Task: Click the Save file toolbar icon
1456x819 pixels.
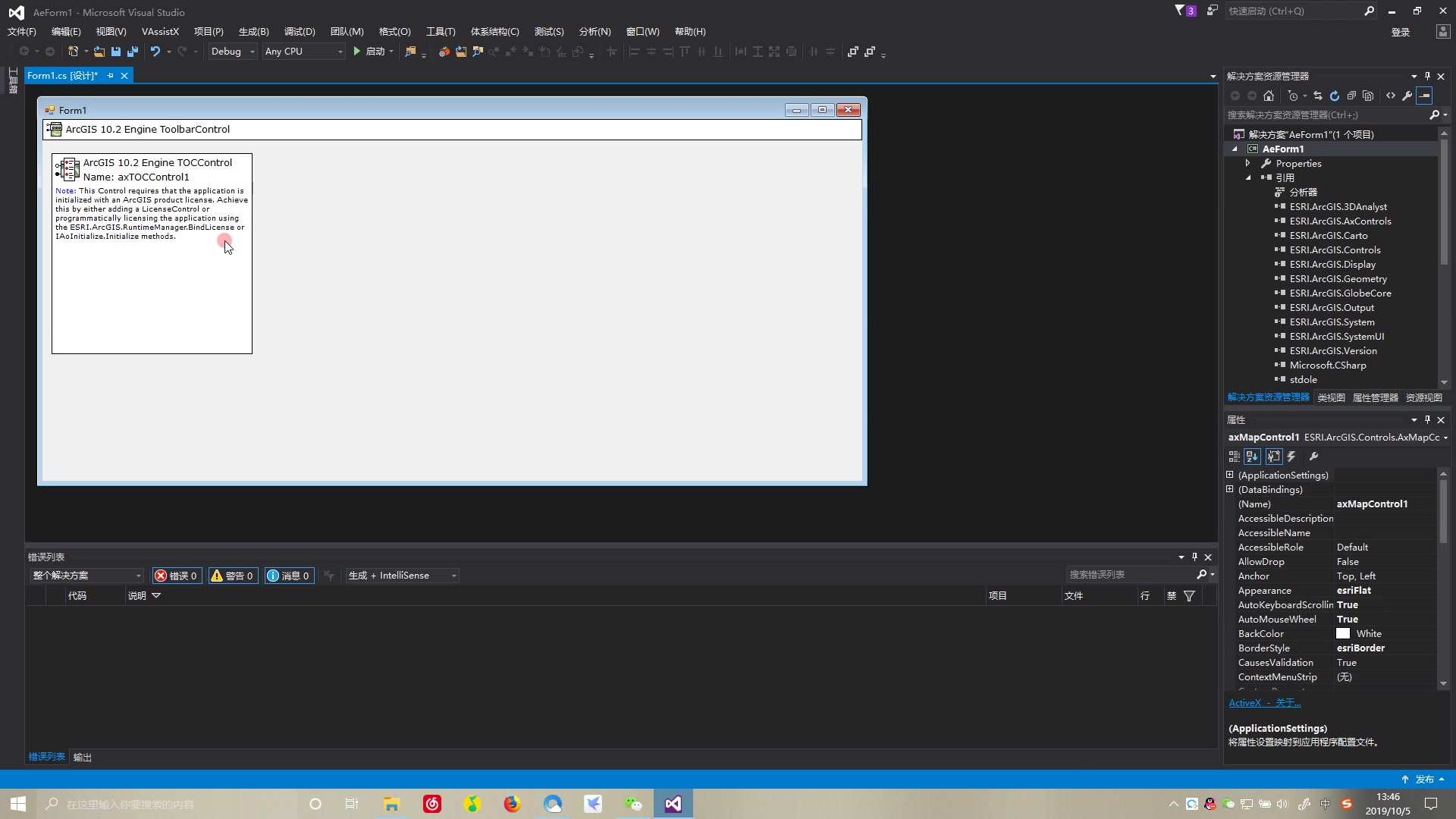Action: click(x=116, y=52)
